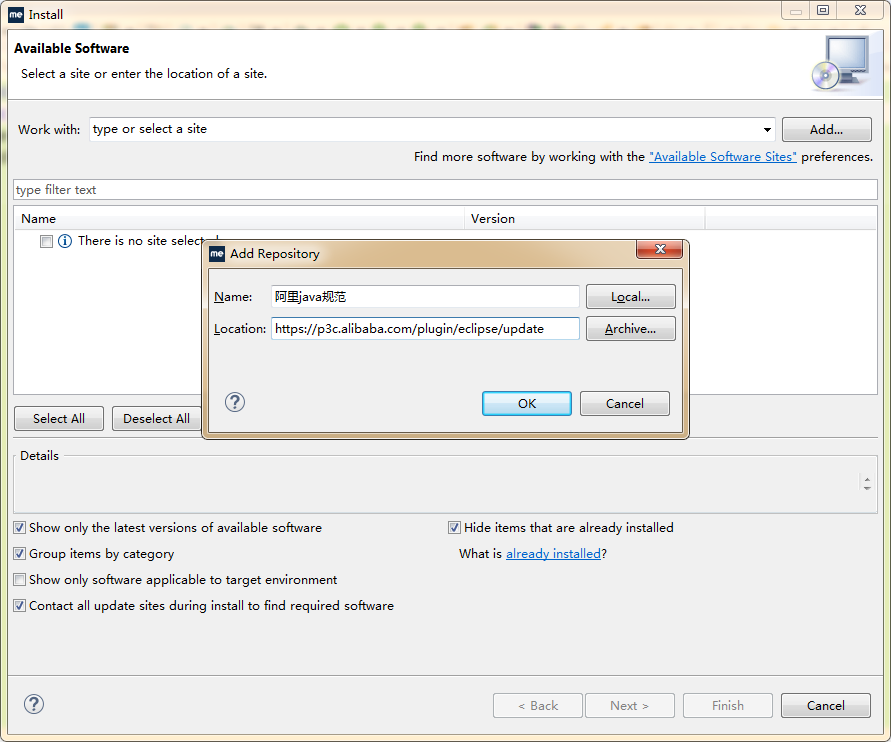Image resolution: width=891 pixels, height=742 pixels.
Task: Click the type filter text field
Action: click(x=446, y=190)
